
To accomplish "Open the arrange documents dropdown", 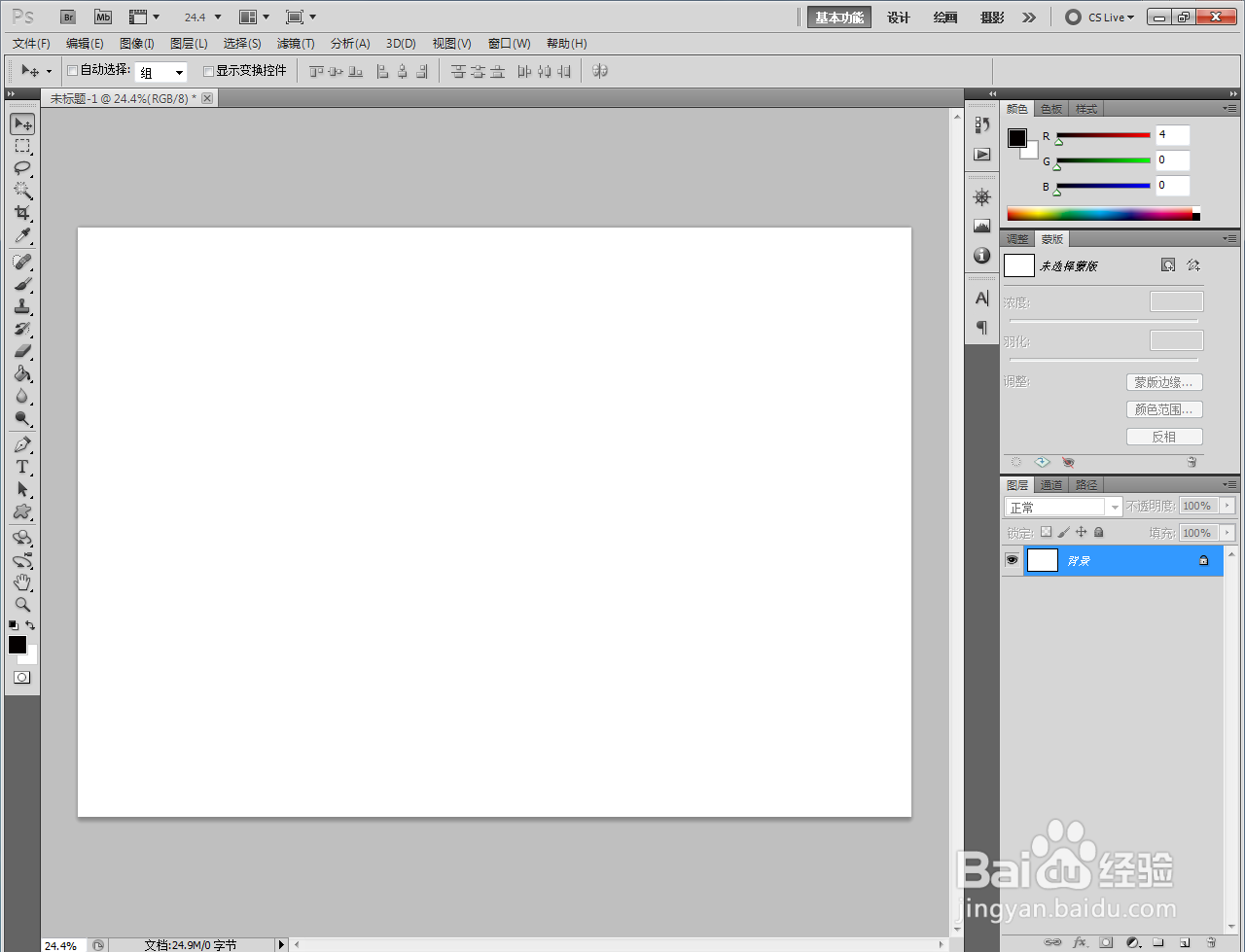I will [x=255, y=18].
